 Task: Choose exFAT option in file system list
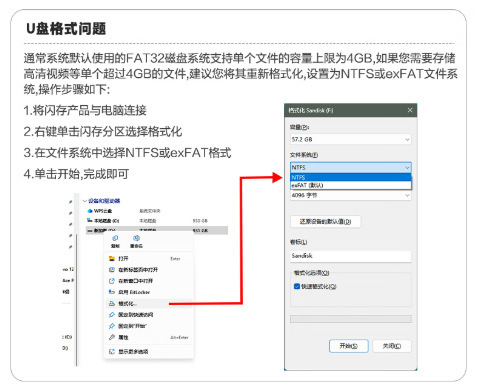pyautogui.click(x=351, y=185)
